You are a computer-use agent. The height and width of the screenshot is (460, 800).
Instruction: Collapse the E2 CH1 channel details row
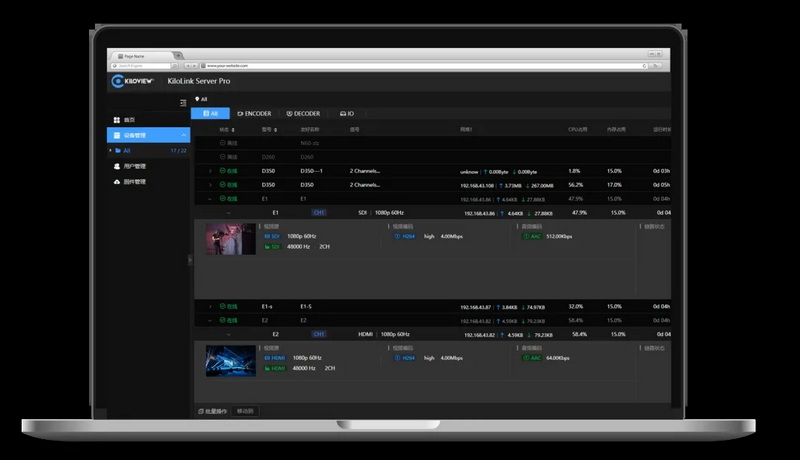tap(230, 334)
